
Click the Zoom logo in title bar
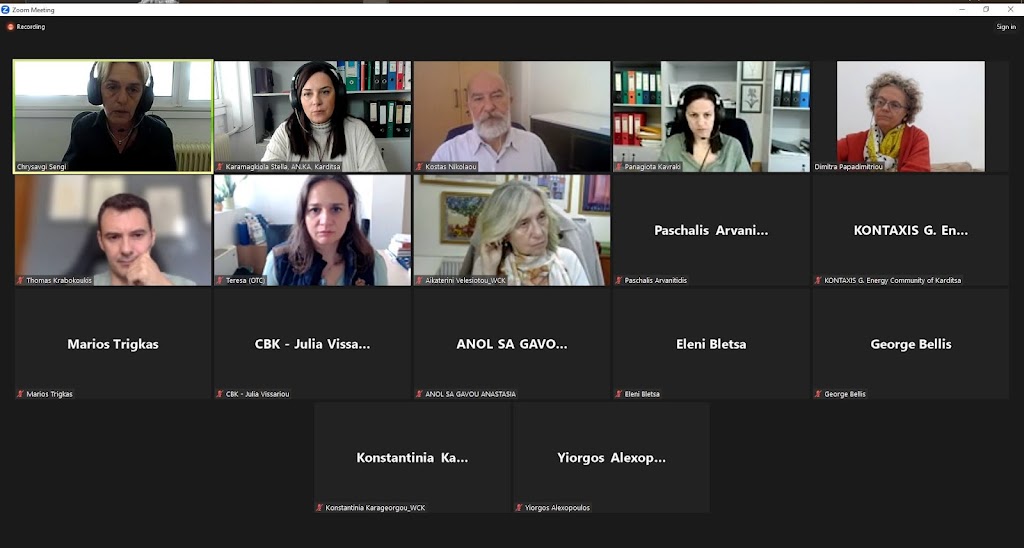(6, 10)
